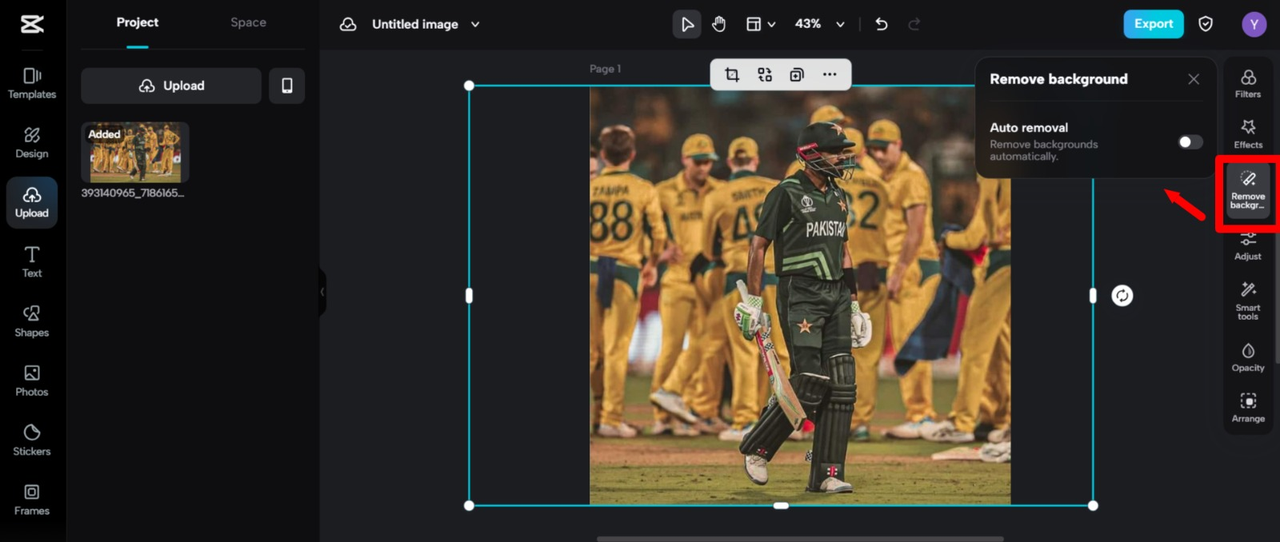Open the Templates panel
This screenshot has width=1280, height=542.
pyautogui.click(x=32, y=83)
